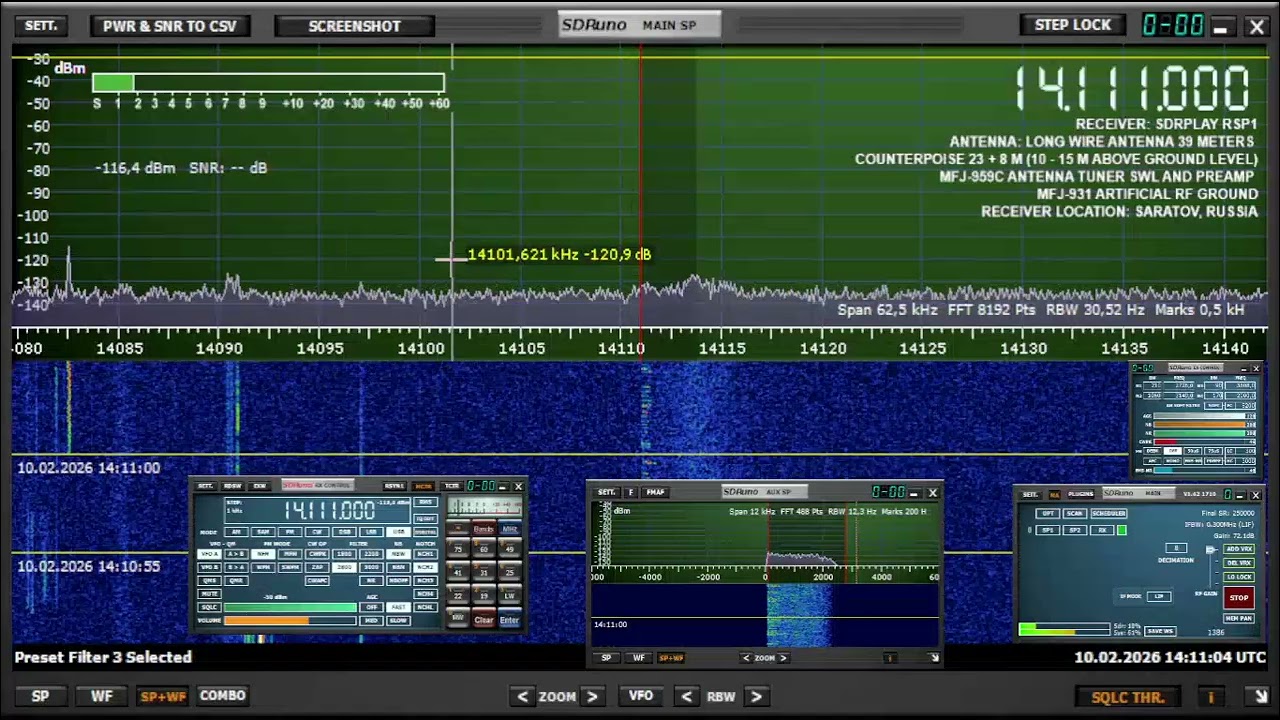Select the WFM FM mode
Viewport: 1280px width, 720px height.
pos(263,567)
